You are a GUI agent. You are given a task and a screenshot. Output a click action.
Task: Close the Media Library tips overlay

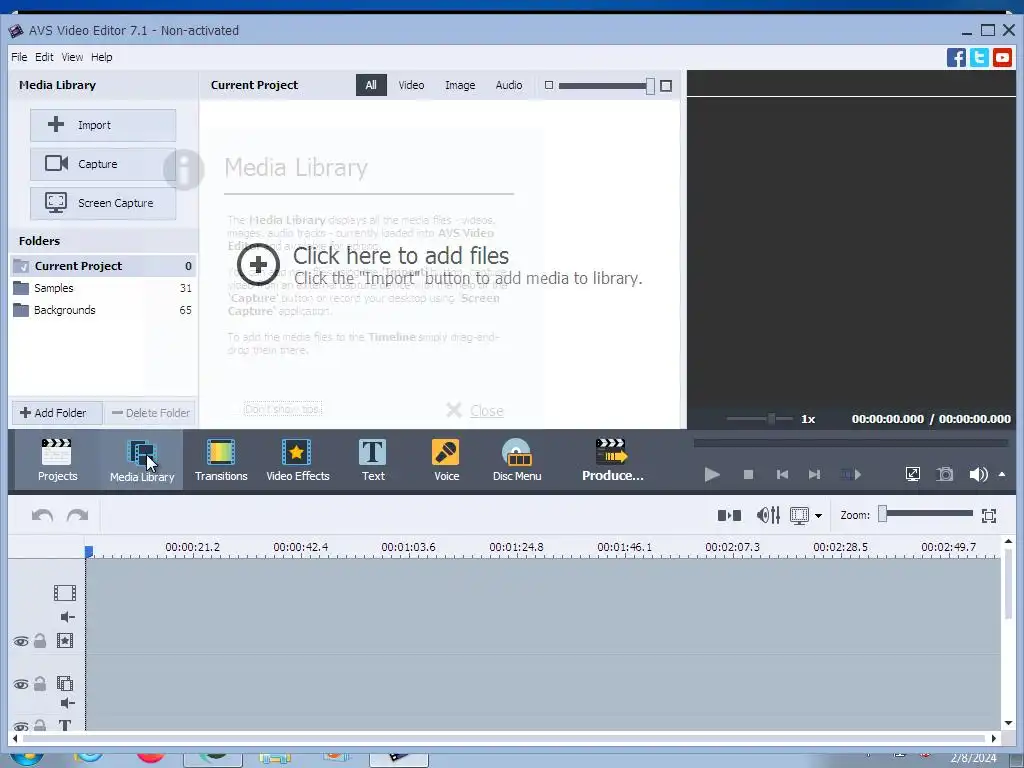475,411
